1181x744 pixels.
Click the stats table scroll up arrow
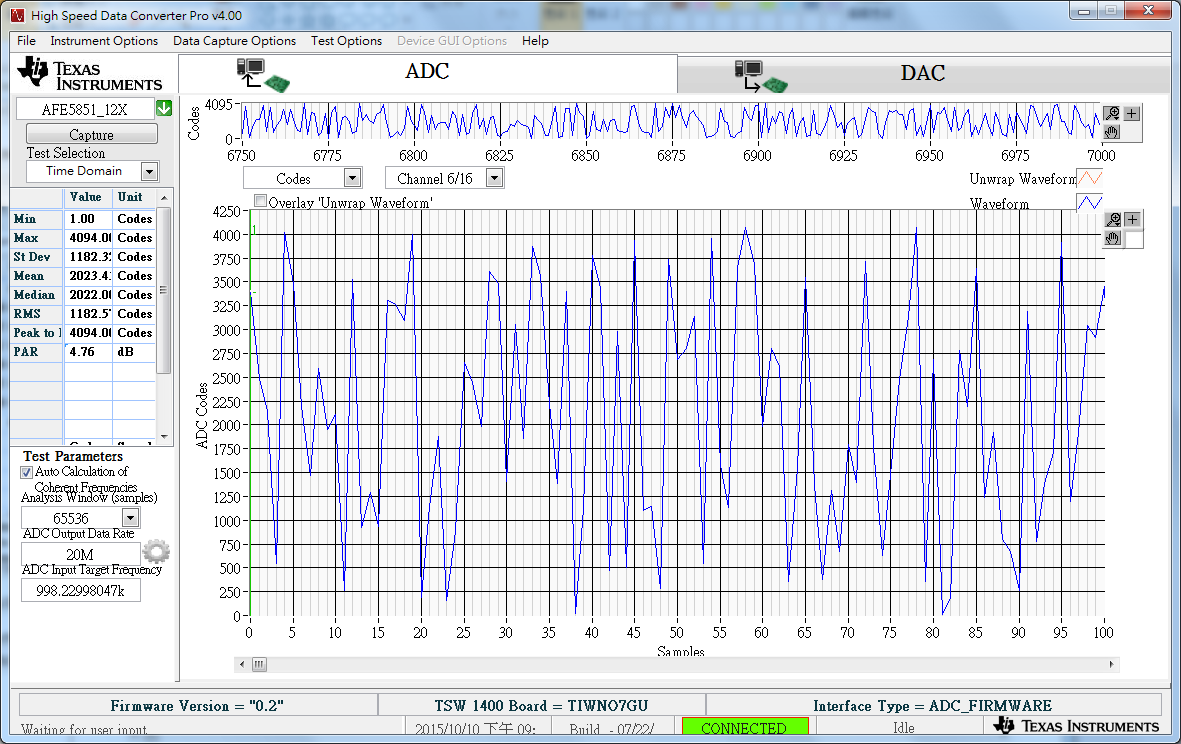pyautogui.click(x=164, y=197)
